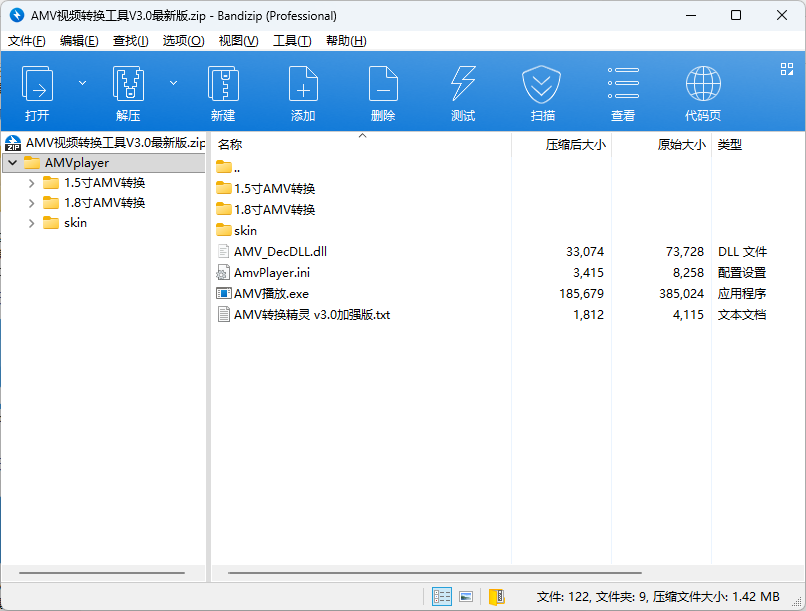Click the 扫描 (Scan) shield icon
This screenshot has height=611, width=806.
pos(541,84)
